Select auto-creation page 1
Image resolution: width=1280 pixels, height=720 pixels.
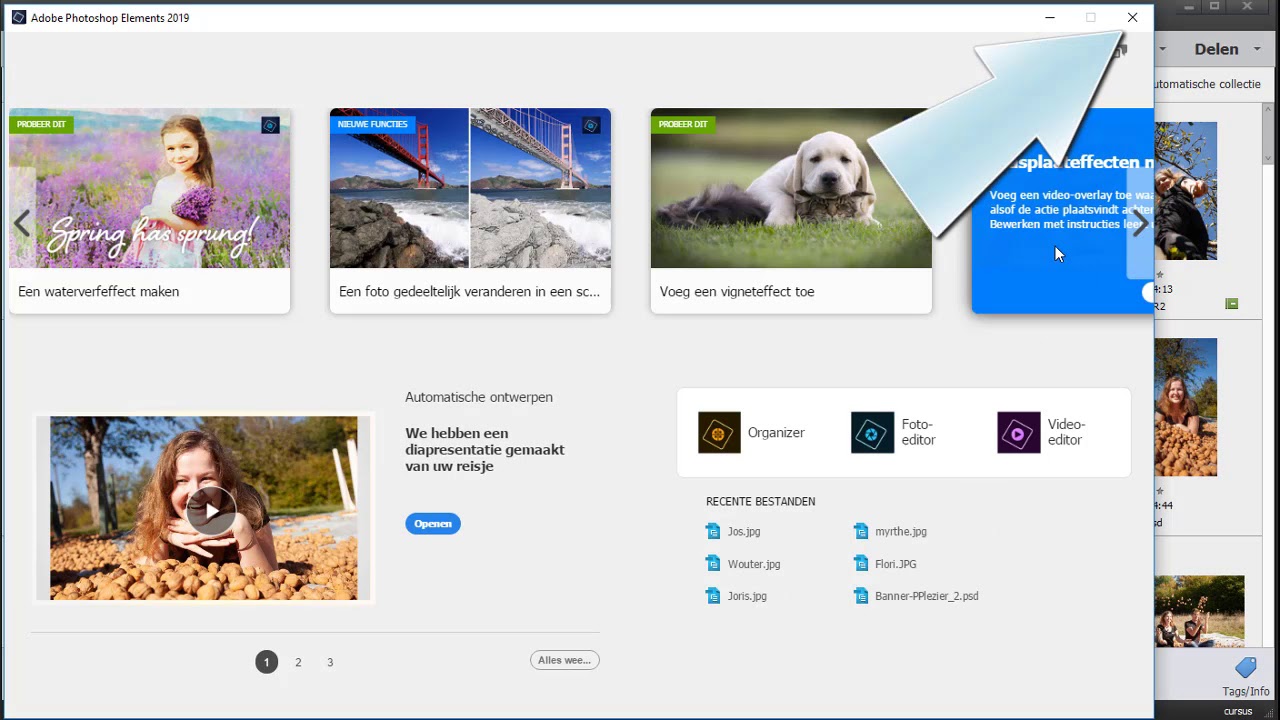point(266,662)
